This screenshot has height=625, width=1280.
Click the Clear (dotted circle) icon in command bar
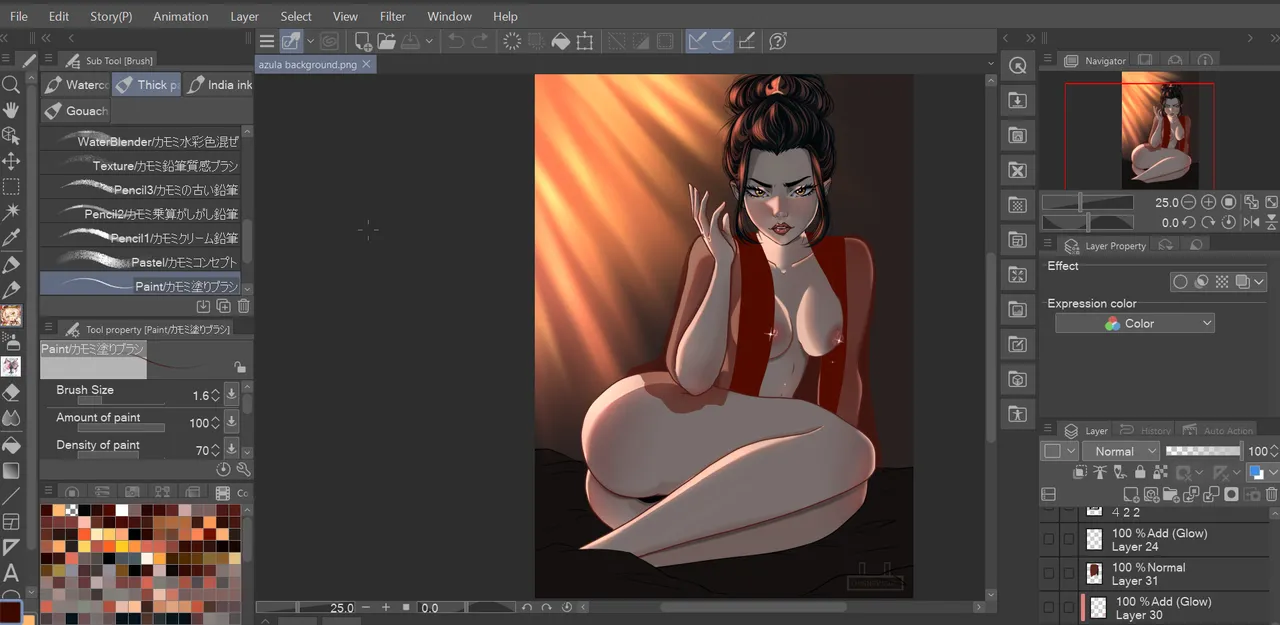(x=512, y=41)
